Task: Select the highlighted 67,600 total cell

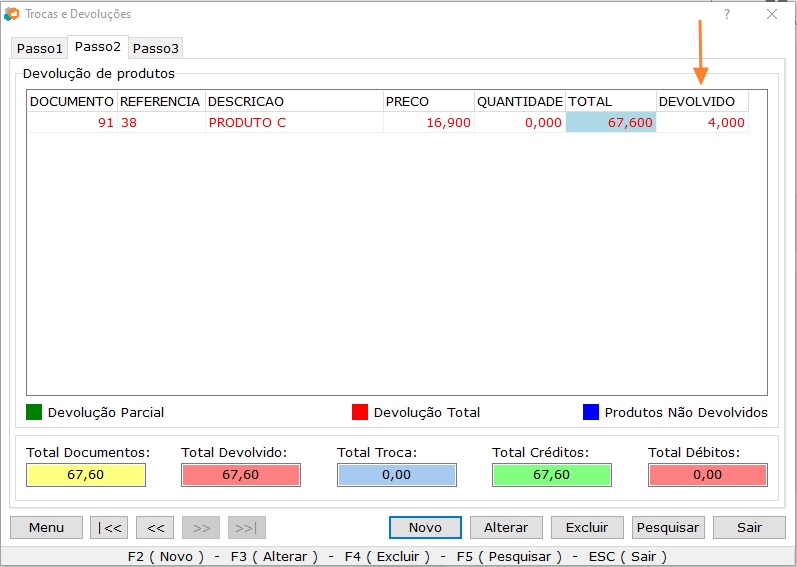Action: [x=611, y=122]
